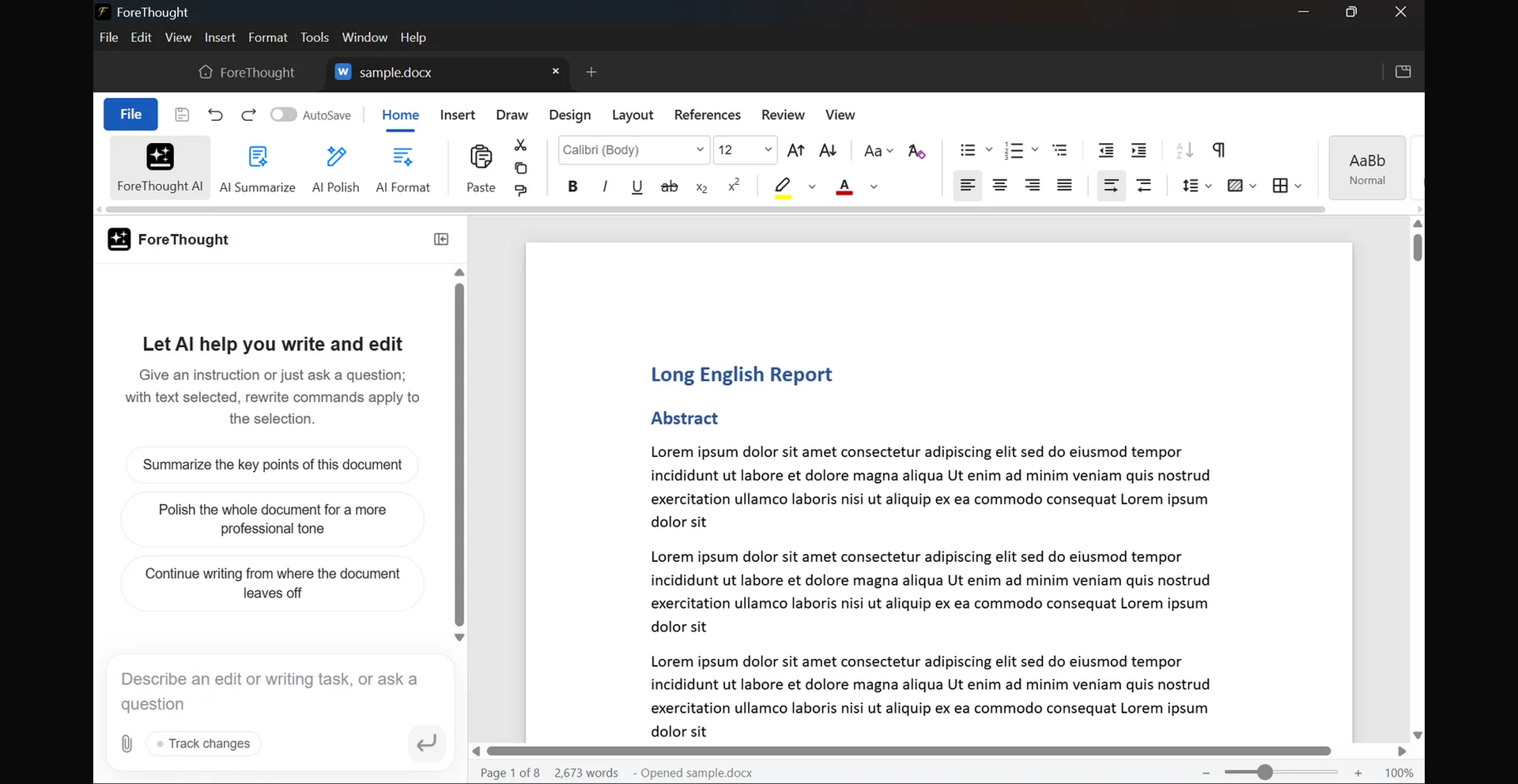Zoom in with the plus icon
Image resolution: width=1518 pixels, height=784 pixels.
click(x=1358, y=773)
